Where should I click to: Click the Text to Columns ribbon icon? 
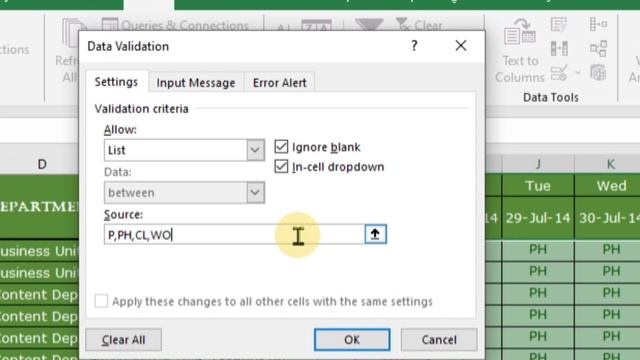[x=520, y=50]
